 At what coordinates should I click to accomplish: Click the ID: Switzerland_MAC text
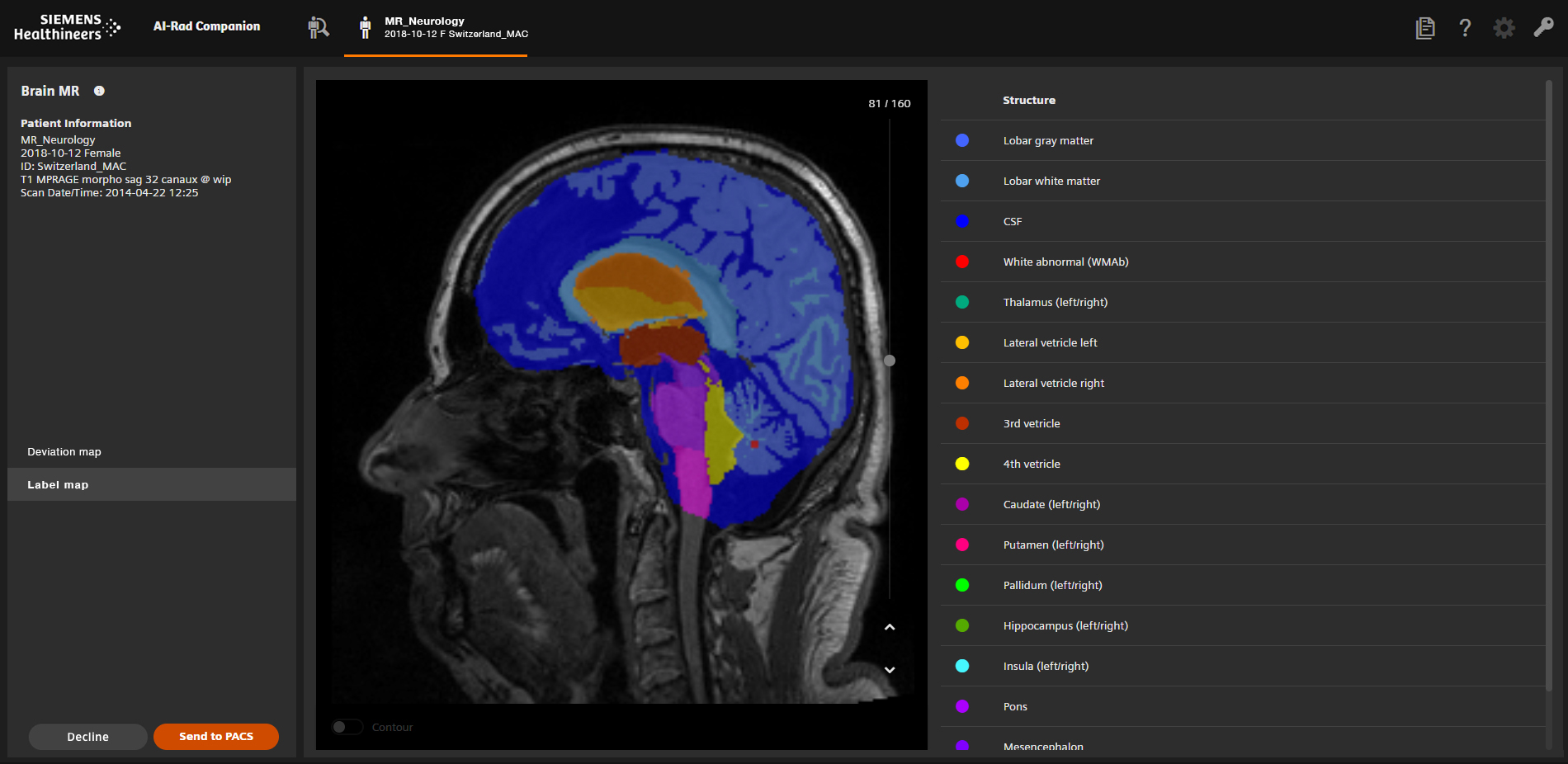point(73,166)
